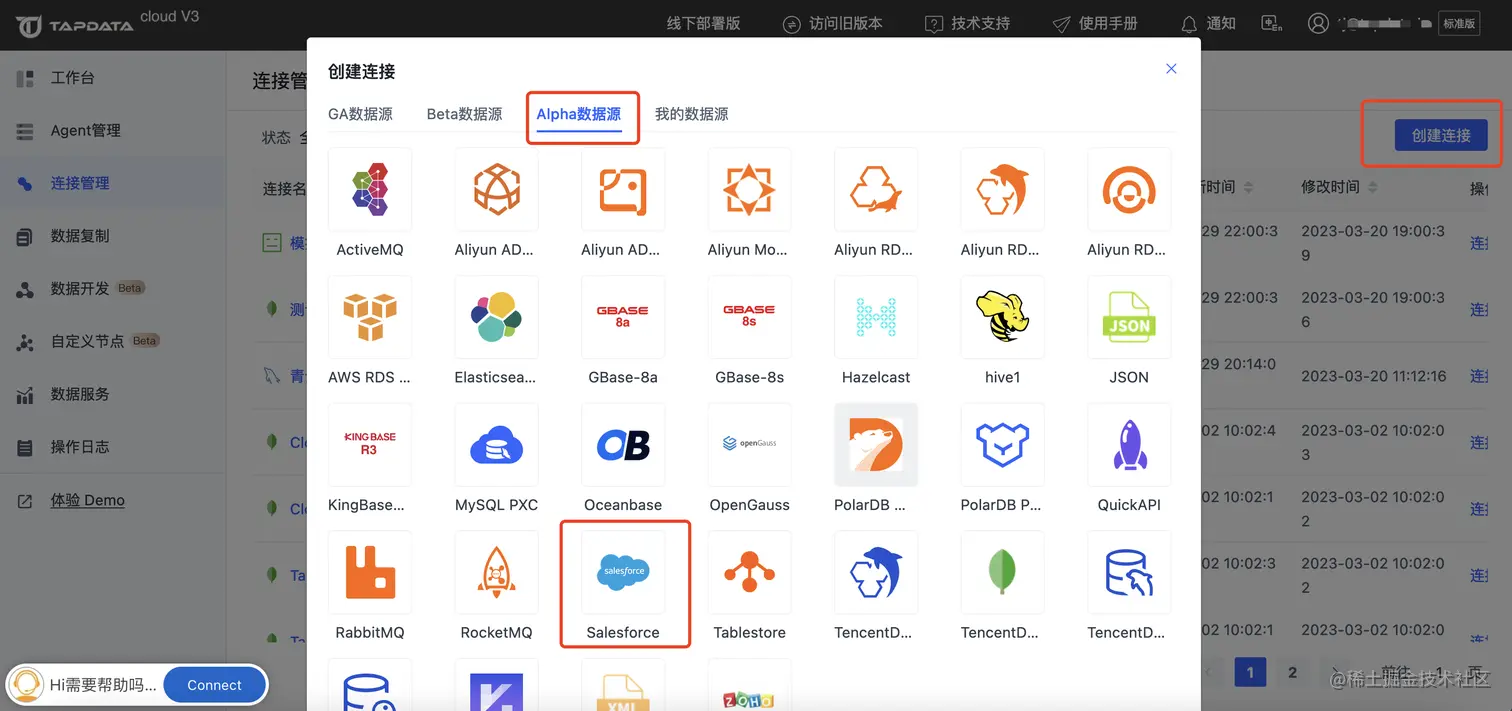Switch to the Alpha数据源 tab
Image resolution: width=1512 pixels, height=711 pixels.
(579, 114)
